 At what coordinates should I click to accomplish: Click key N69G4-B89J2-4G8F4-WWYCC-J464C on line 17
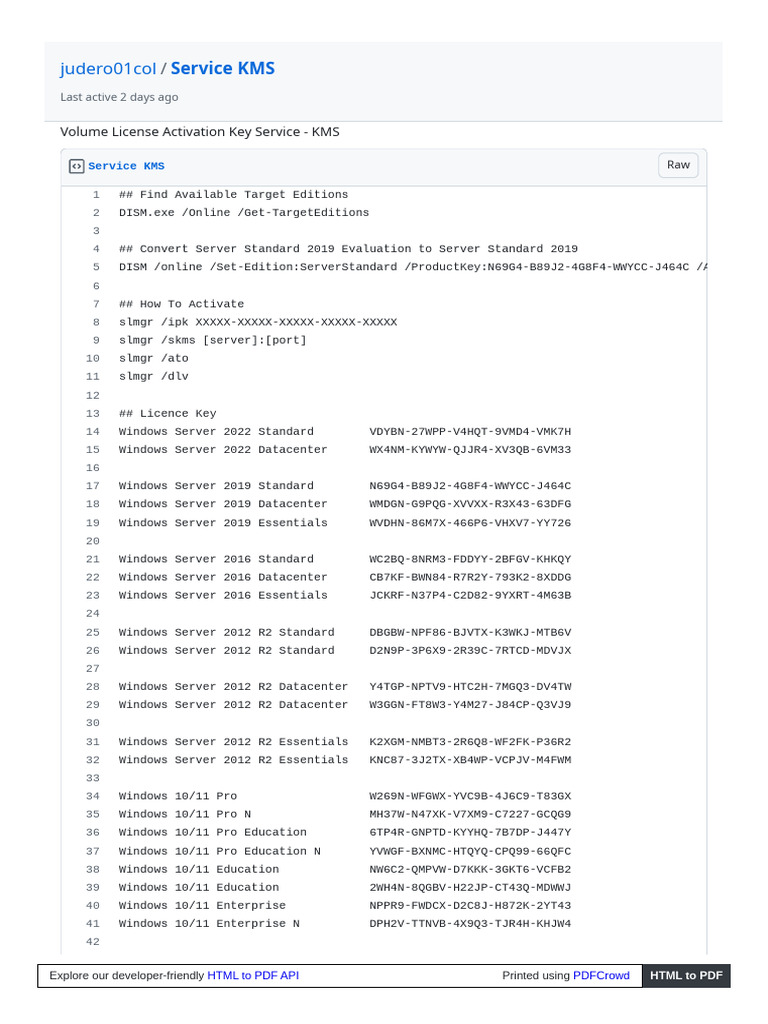click(x=470, y=486)
